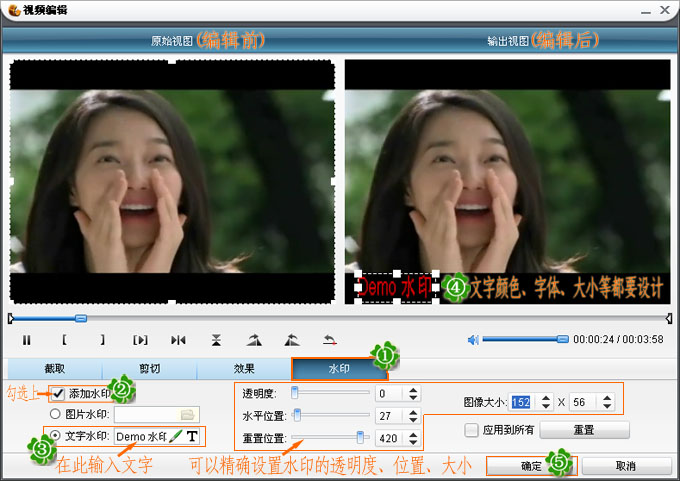
Task: Click the flip horizontal icon
Action: tap(179, 340)
